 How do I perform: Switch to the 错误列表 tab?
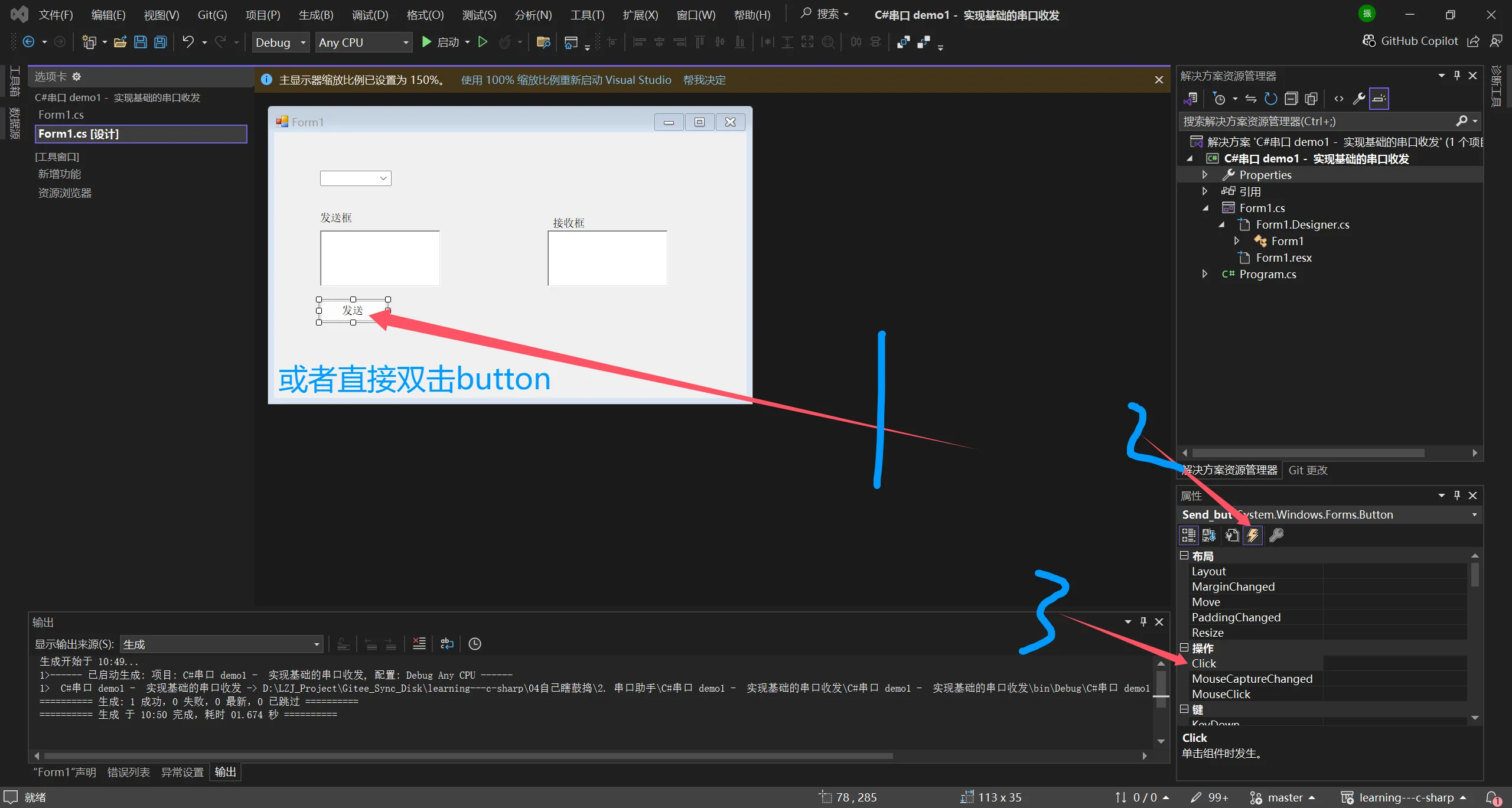128,773
